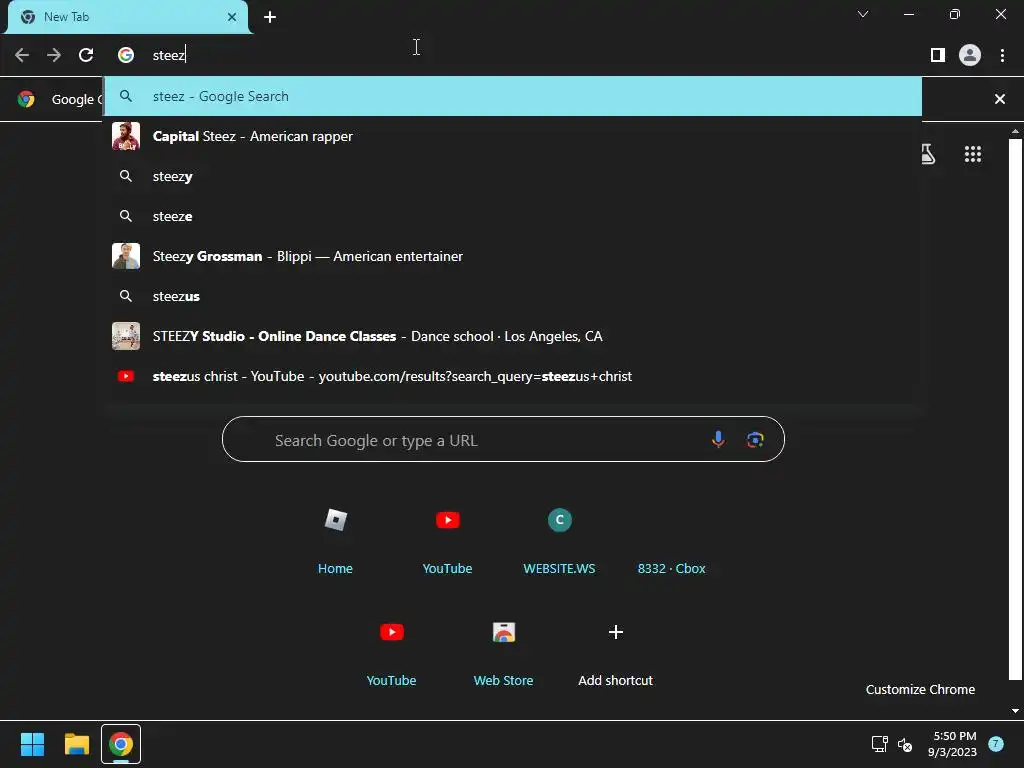Click Chrome icon in the taskbar

pos(121,744)
